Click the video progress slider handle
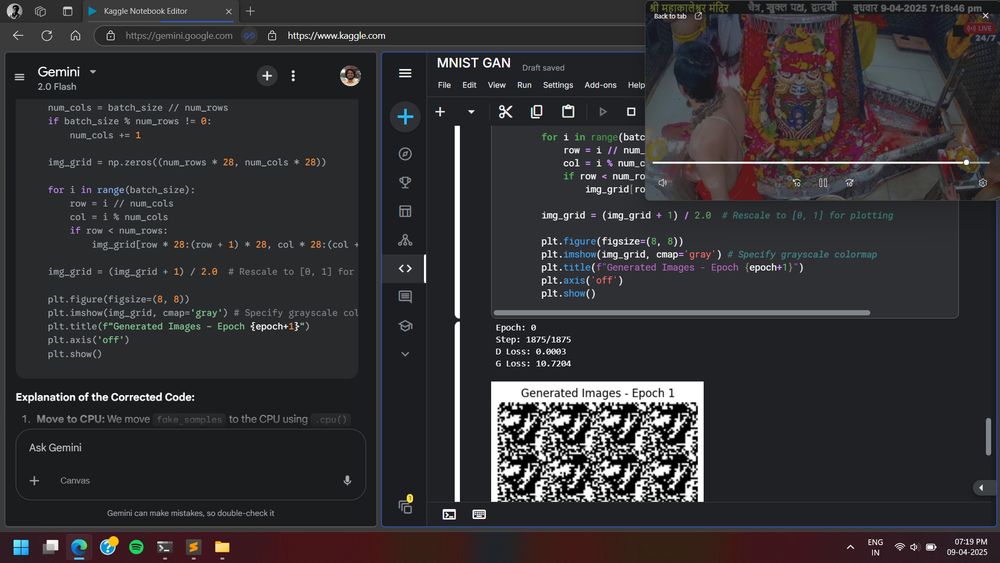 [x=967, y=163]
